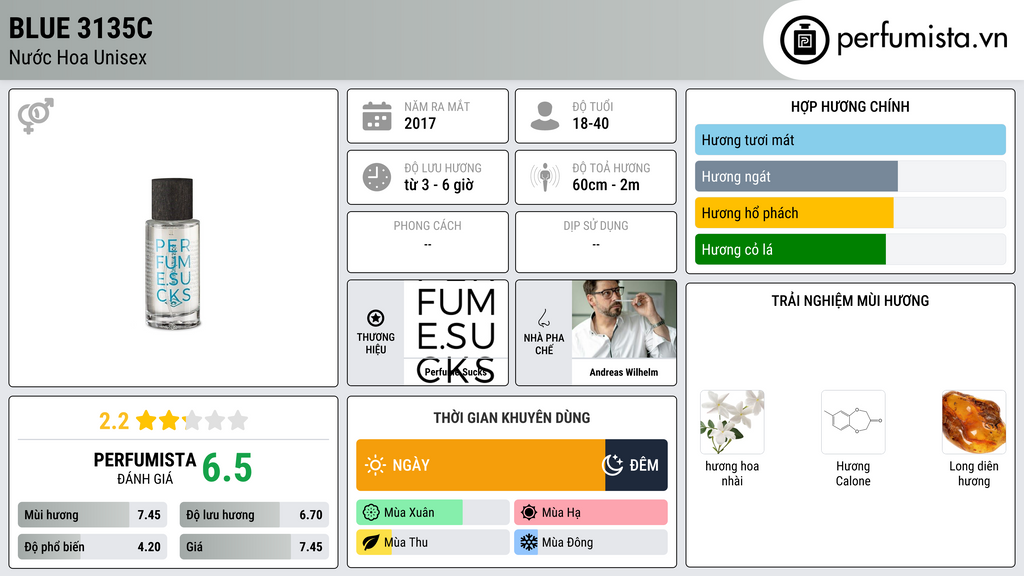Select the hương hoa nhài jasmine image
Viewport: 1024px width, 576px height.
(x=732, y=422)
